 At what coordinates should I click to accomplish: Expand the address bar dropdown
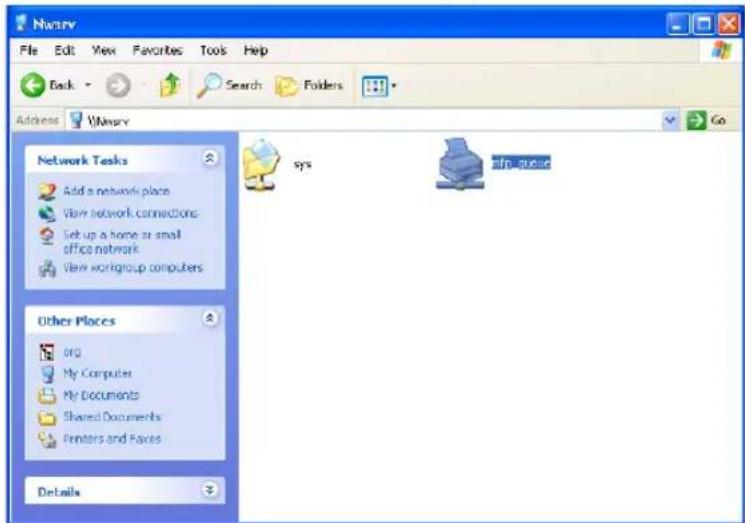[x=670, y=120]
